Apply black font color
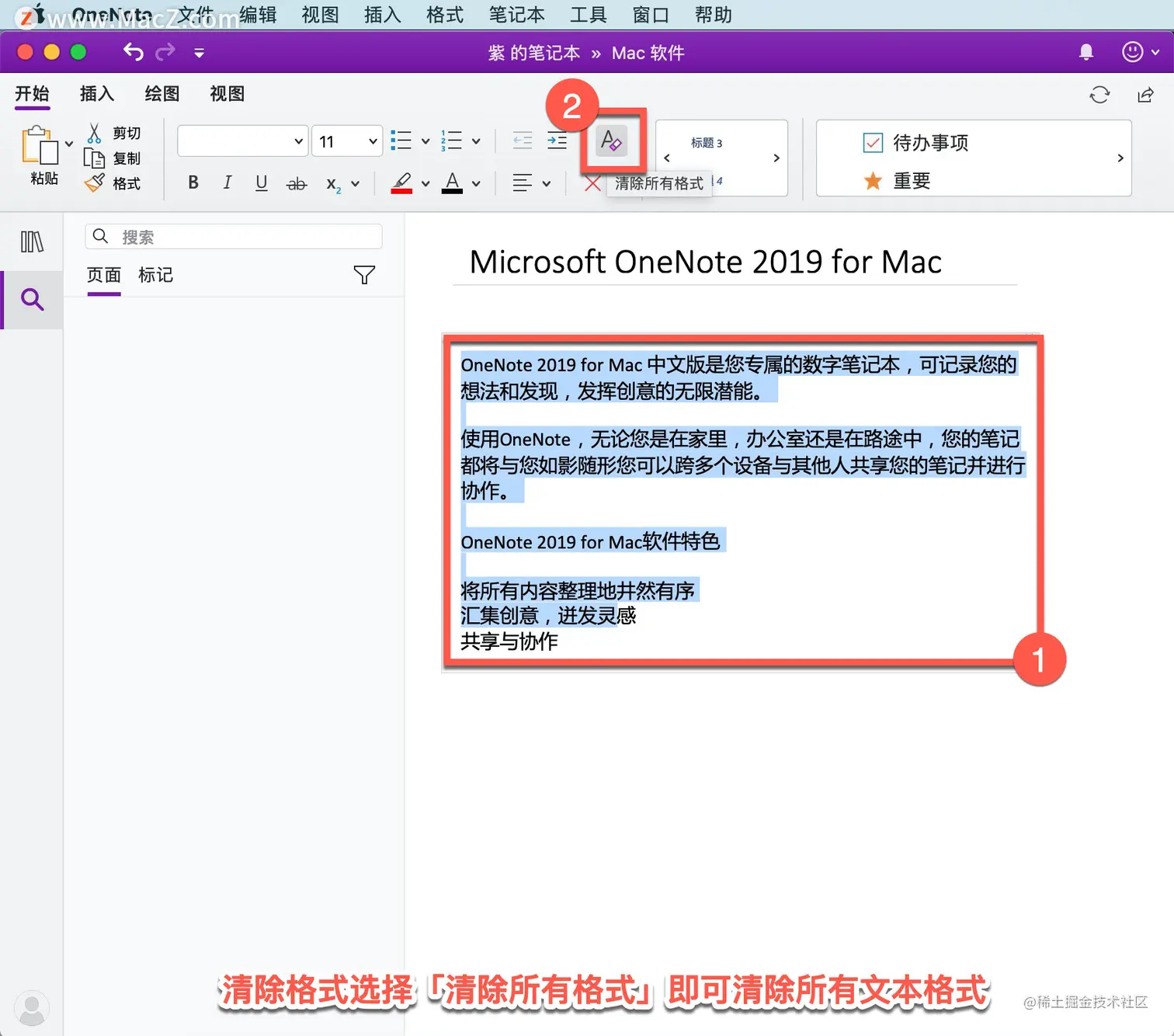 click(452, 183)
